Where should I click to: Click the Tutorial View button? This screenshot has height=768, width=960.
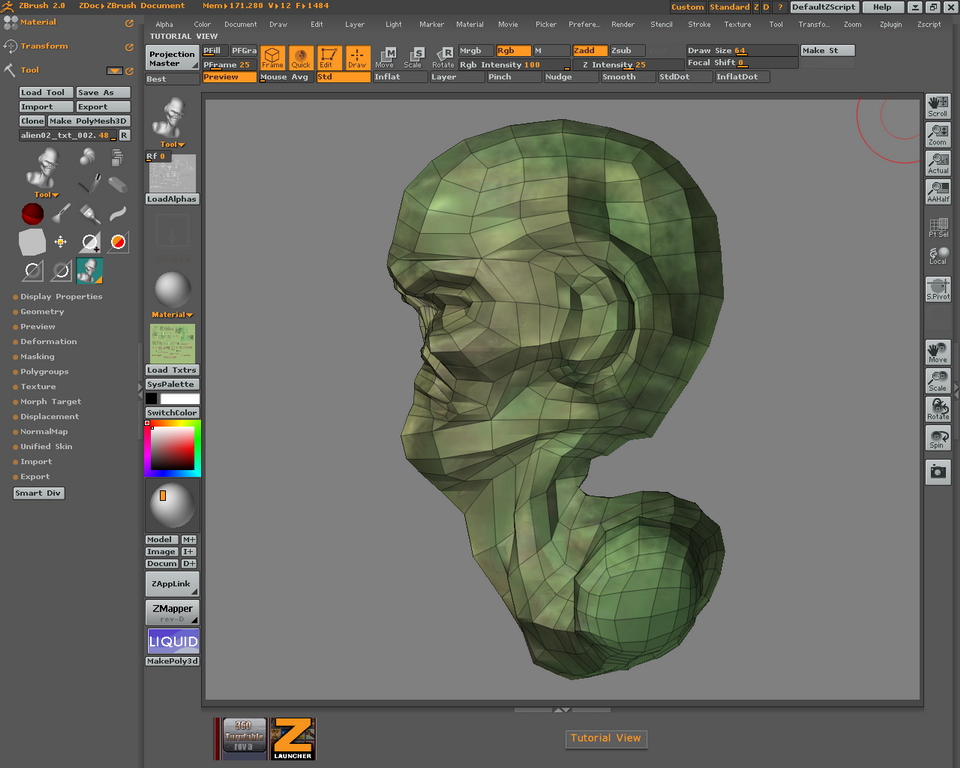coord(606,738)
